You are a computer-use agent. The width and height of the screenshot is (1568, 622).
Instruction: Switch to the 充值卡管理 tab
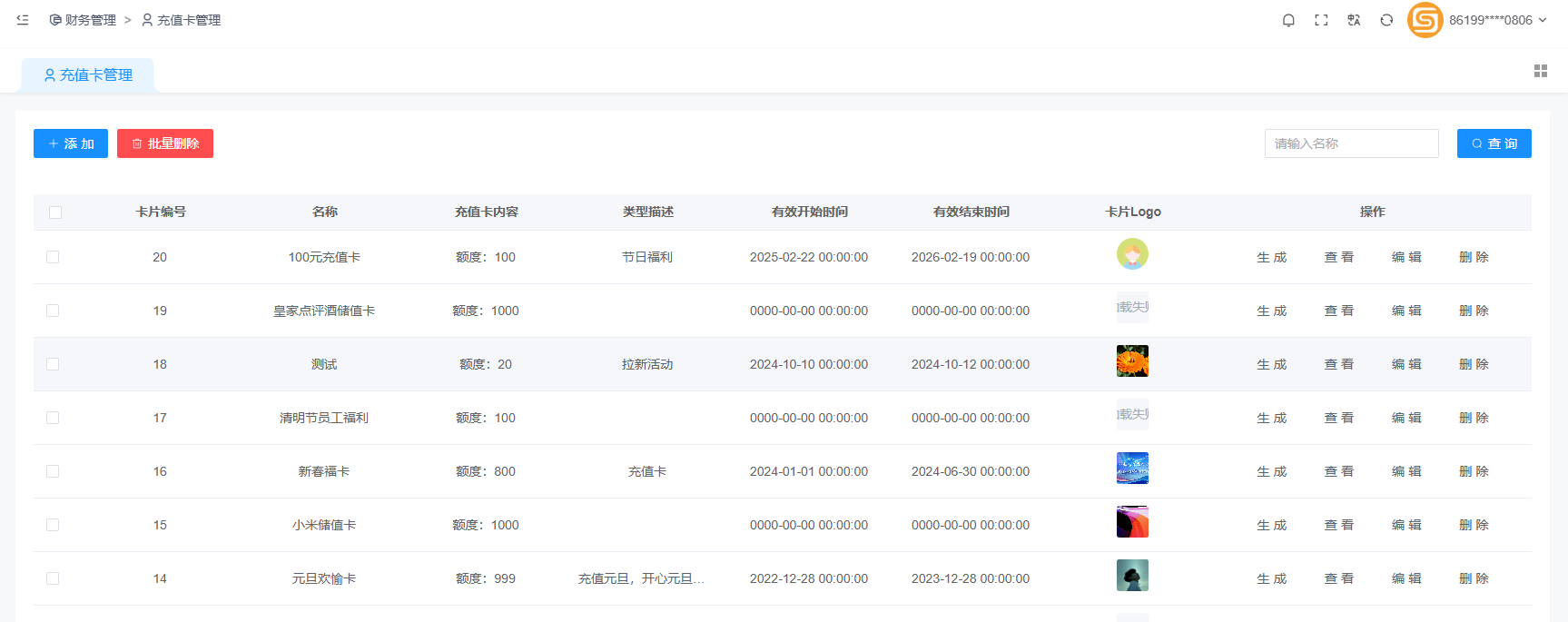coord(88,75)
